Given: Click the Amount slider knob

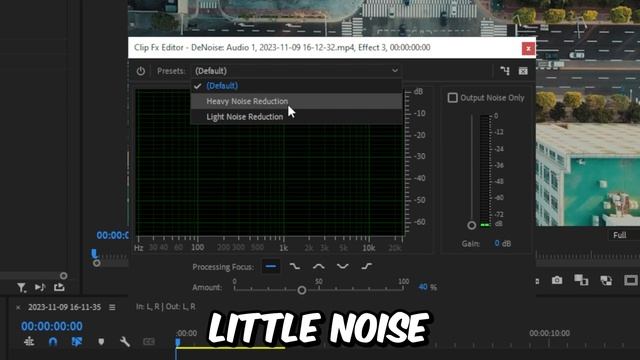Looking at the screenshot, I should (x=302, y=290).
